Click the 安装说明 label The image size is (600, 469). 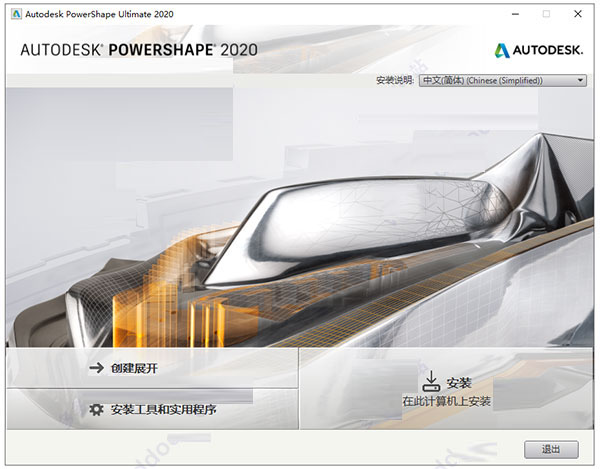[395, 80]
